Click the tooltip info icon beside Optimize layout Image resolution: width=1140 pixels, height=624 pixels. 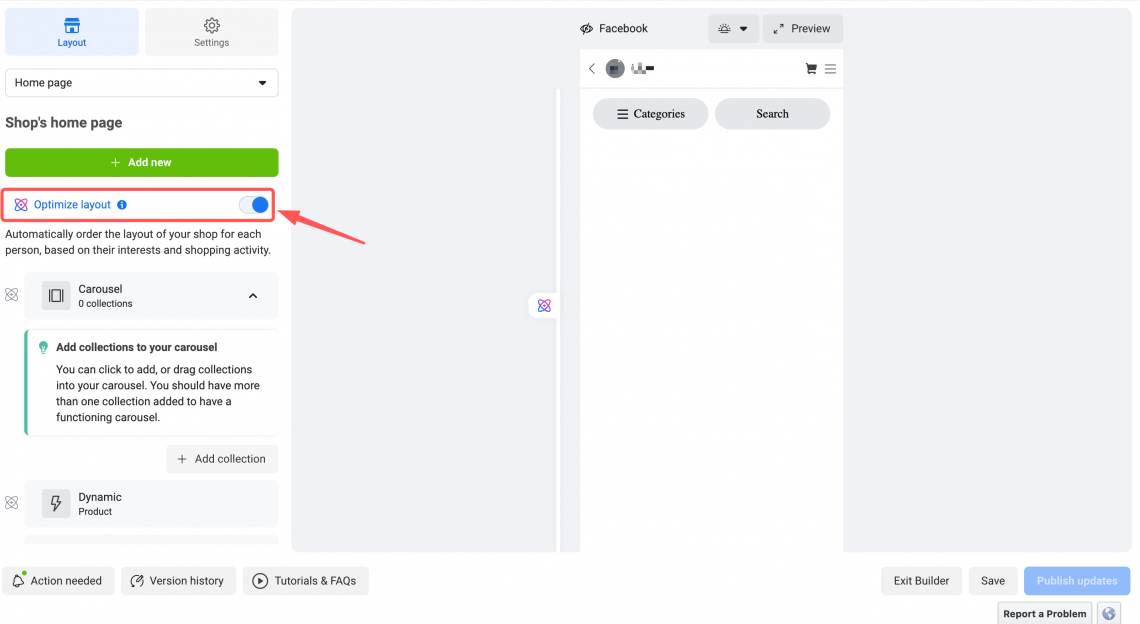122,204
